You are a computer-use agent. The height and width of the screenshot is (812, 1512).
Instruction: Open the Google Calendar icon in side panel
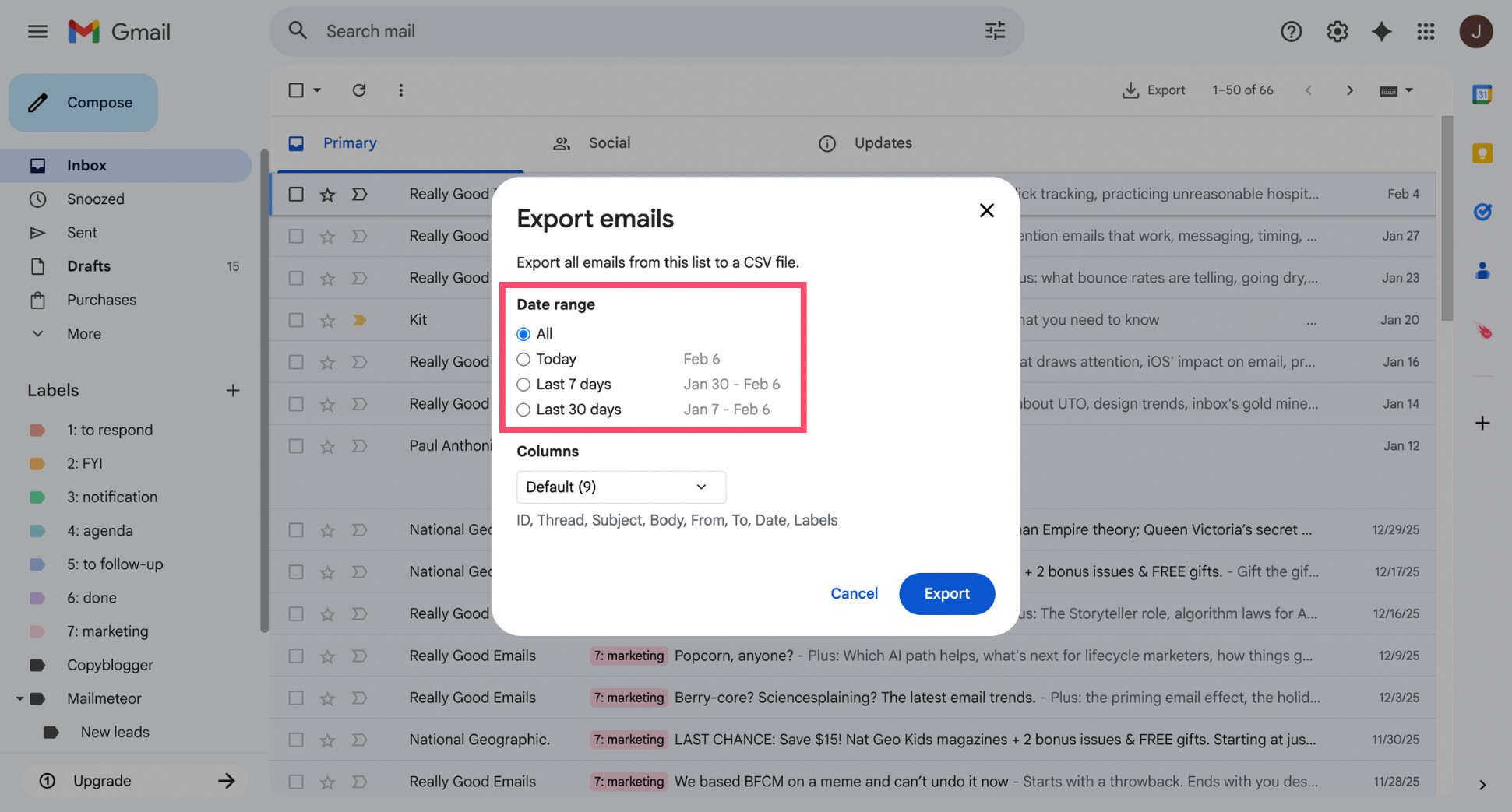click(1482, 93)
